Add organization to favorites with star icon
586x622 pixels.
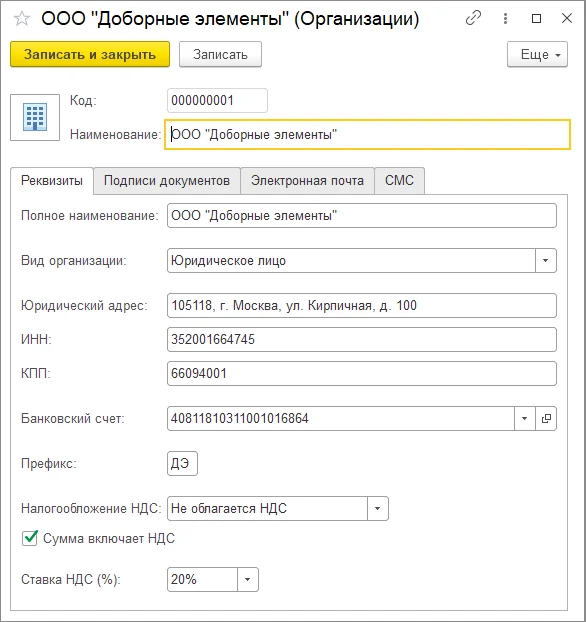pos(22,19)
